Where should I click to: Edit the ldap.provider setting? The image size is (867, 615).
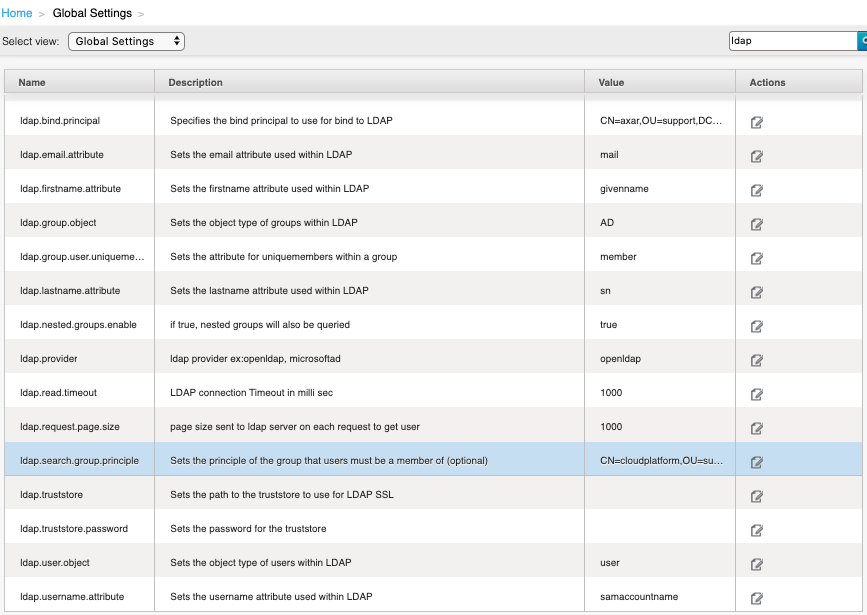756,361
